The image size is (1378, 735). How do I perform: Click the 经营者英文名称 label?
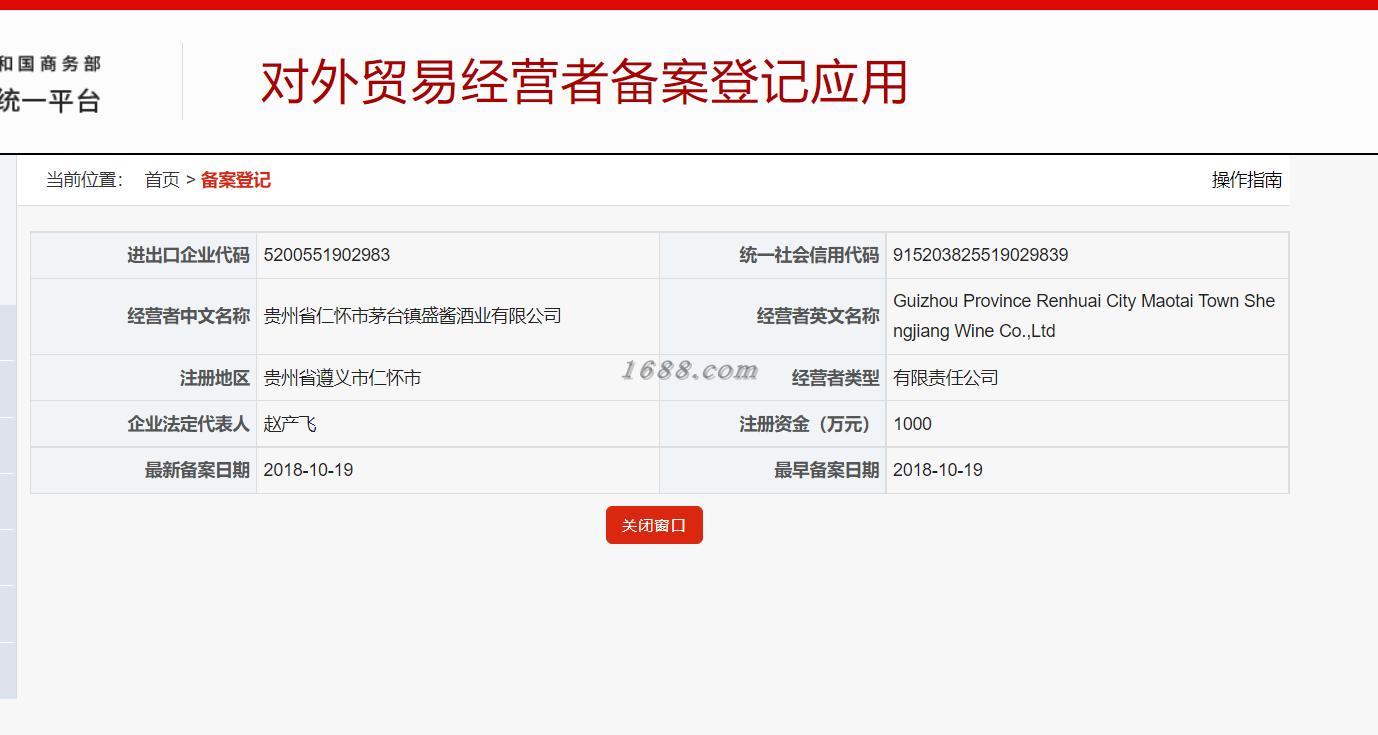pos(818,316)
